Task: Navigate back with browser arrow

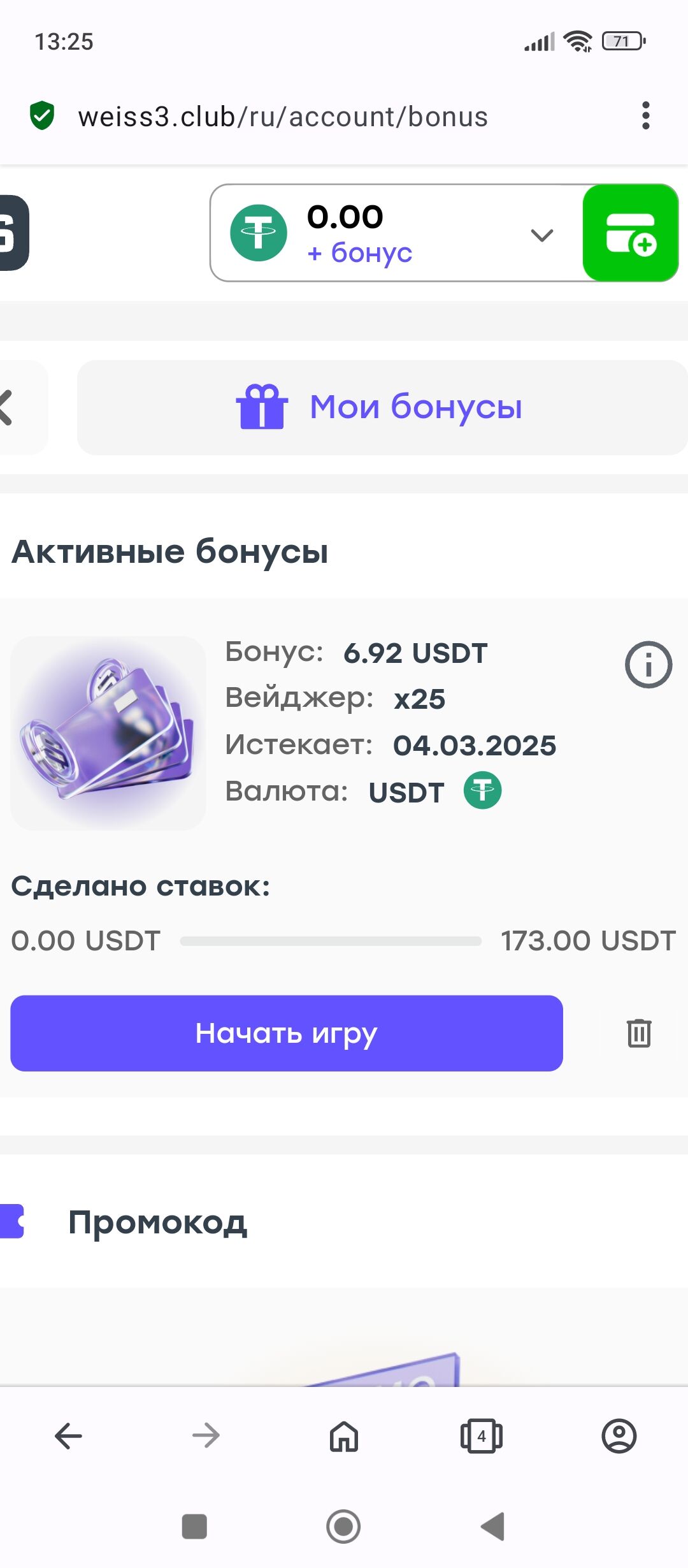Action: [x=68, y=1436]
